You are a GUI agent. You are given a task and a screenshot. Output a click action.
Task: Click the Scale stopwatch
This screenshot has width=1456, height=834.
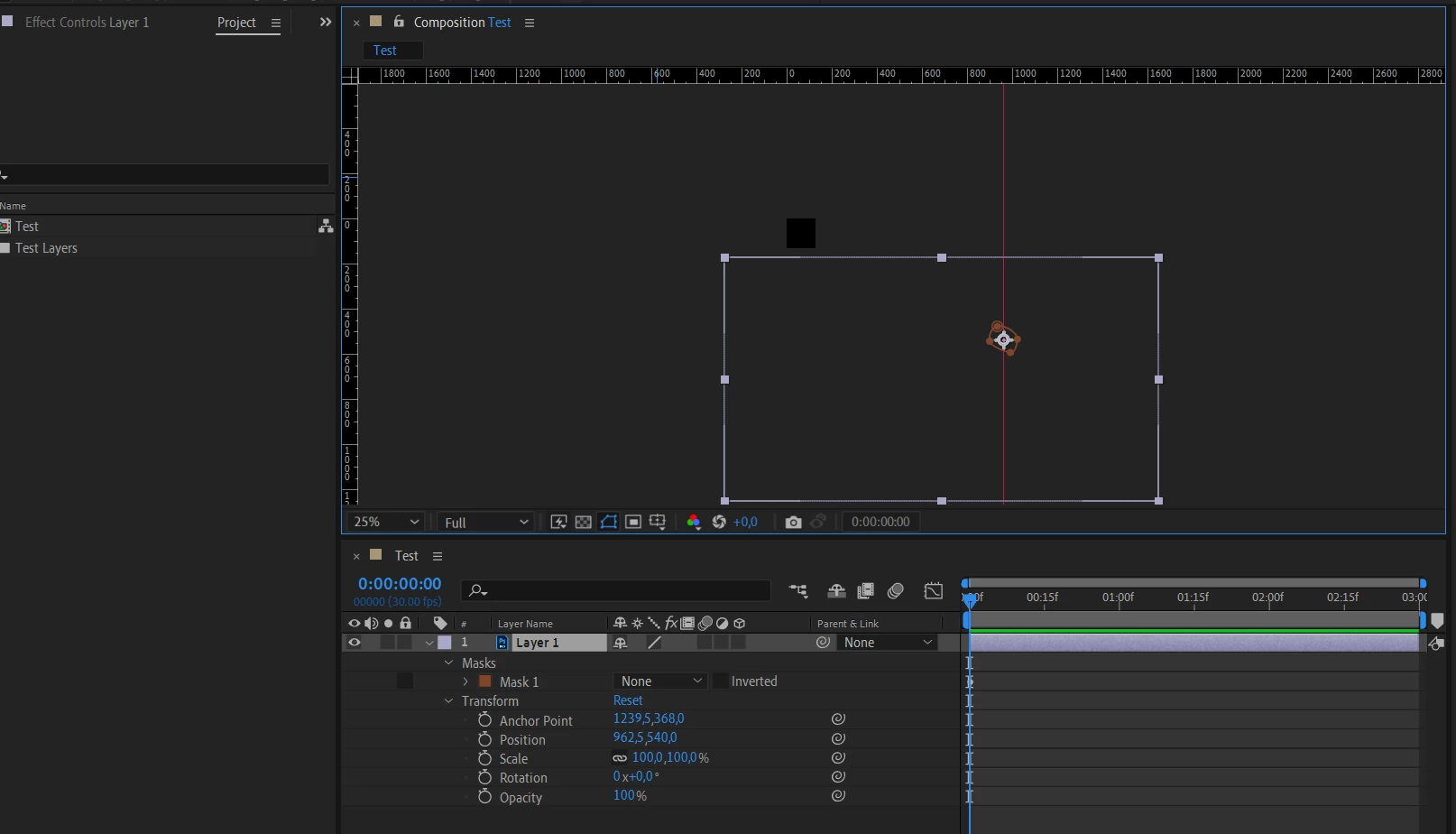(x=484, y=758)
